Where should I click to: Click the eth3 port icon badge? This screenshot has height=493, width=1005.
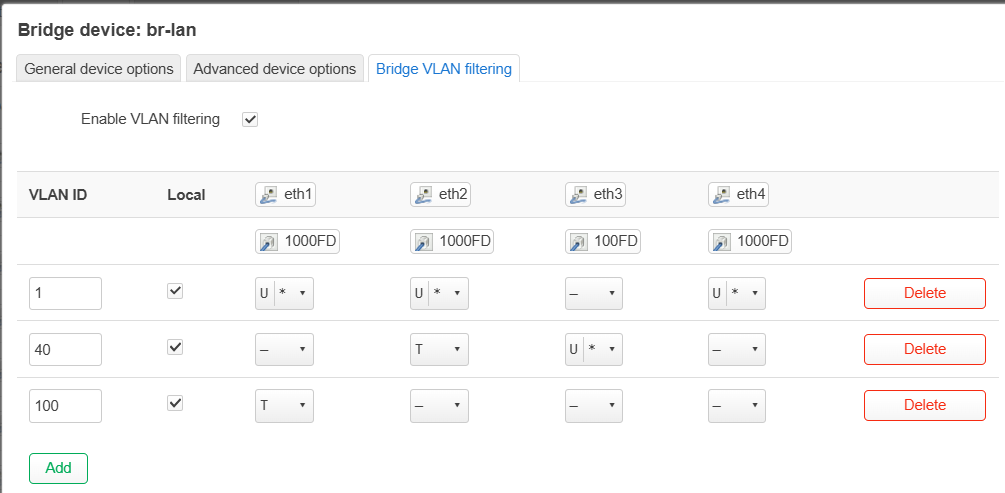point(595,194)
